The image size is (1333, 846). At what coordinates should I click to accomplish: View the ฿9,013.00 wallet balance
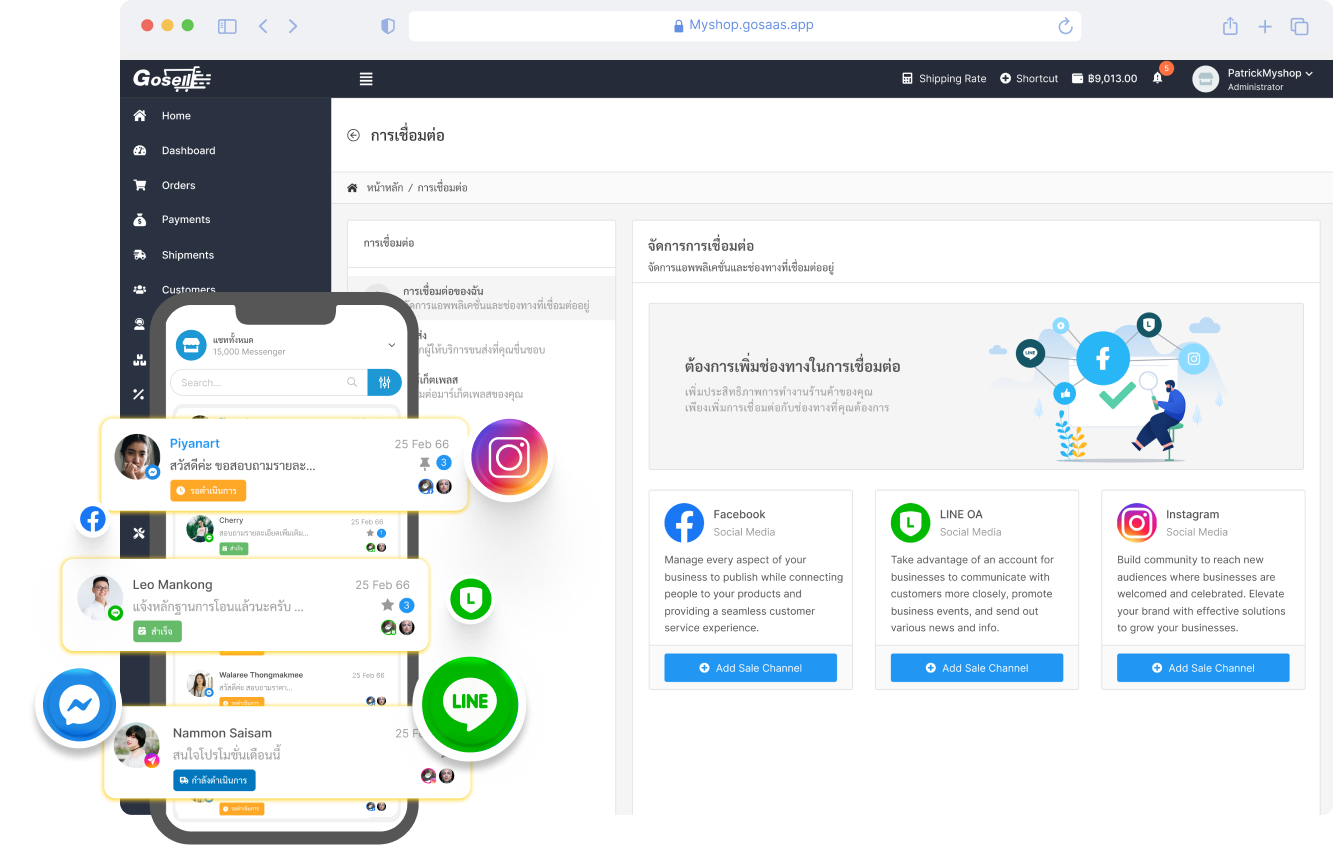(x=1105, y=79)
